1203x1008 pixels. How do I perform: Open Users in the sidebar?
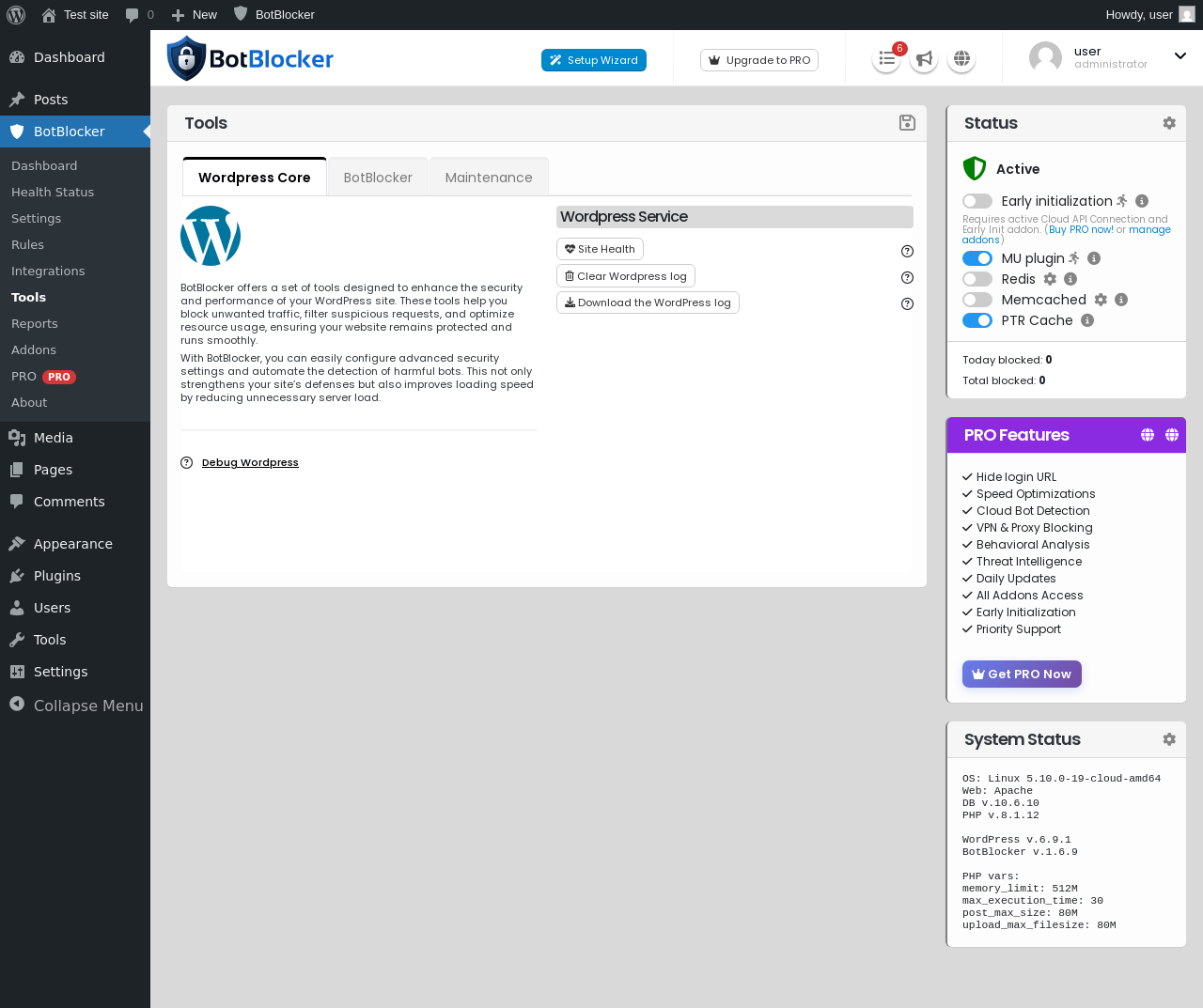(75, 608)
